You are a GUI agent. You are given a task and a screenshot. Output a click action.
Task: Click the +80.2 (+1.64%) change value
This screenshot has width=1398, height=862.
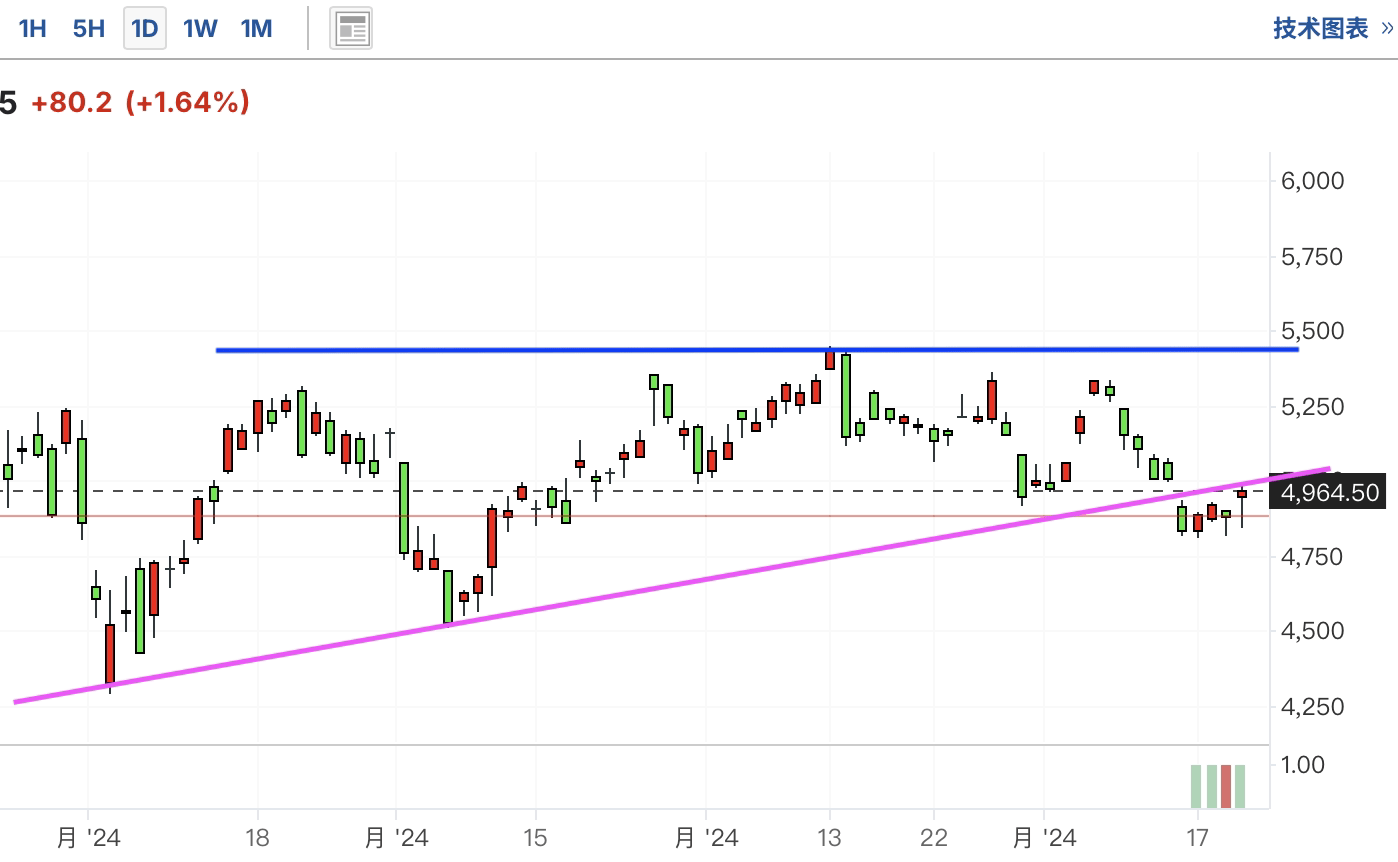[140, 102]
